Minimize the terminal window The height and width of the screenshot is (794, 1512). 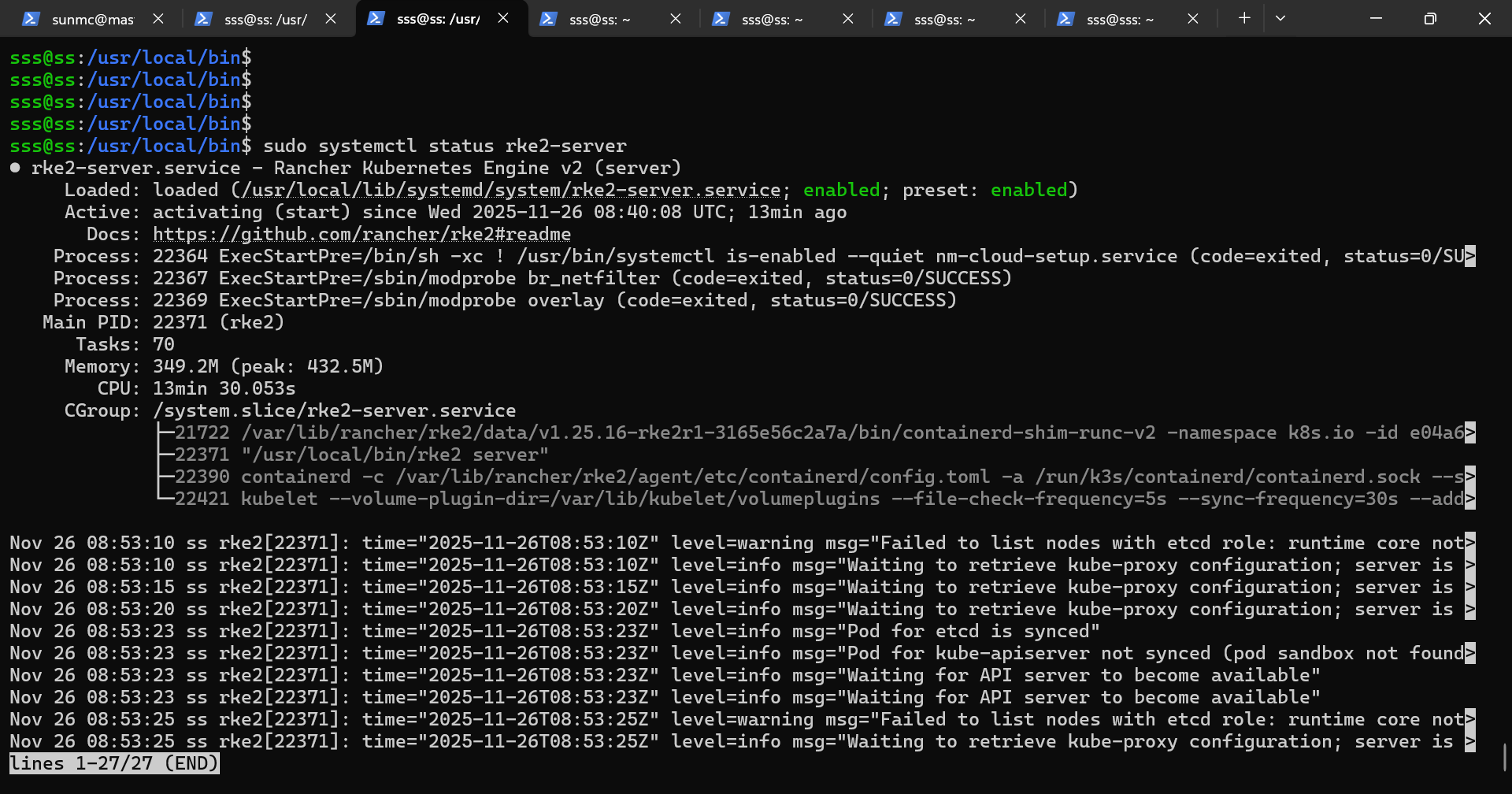pos(1376,18)
